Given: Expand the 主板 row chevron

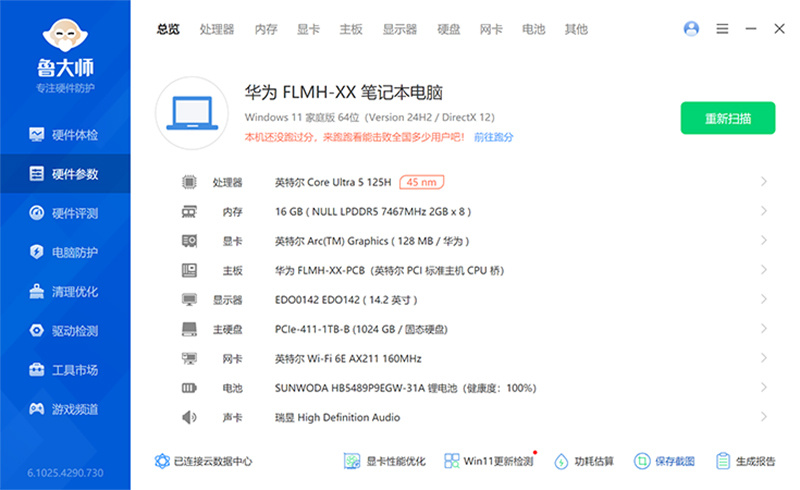Looking at the screenshot, I should (764, 270).
